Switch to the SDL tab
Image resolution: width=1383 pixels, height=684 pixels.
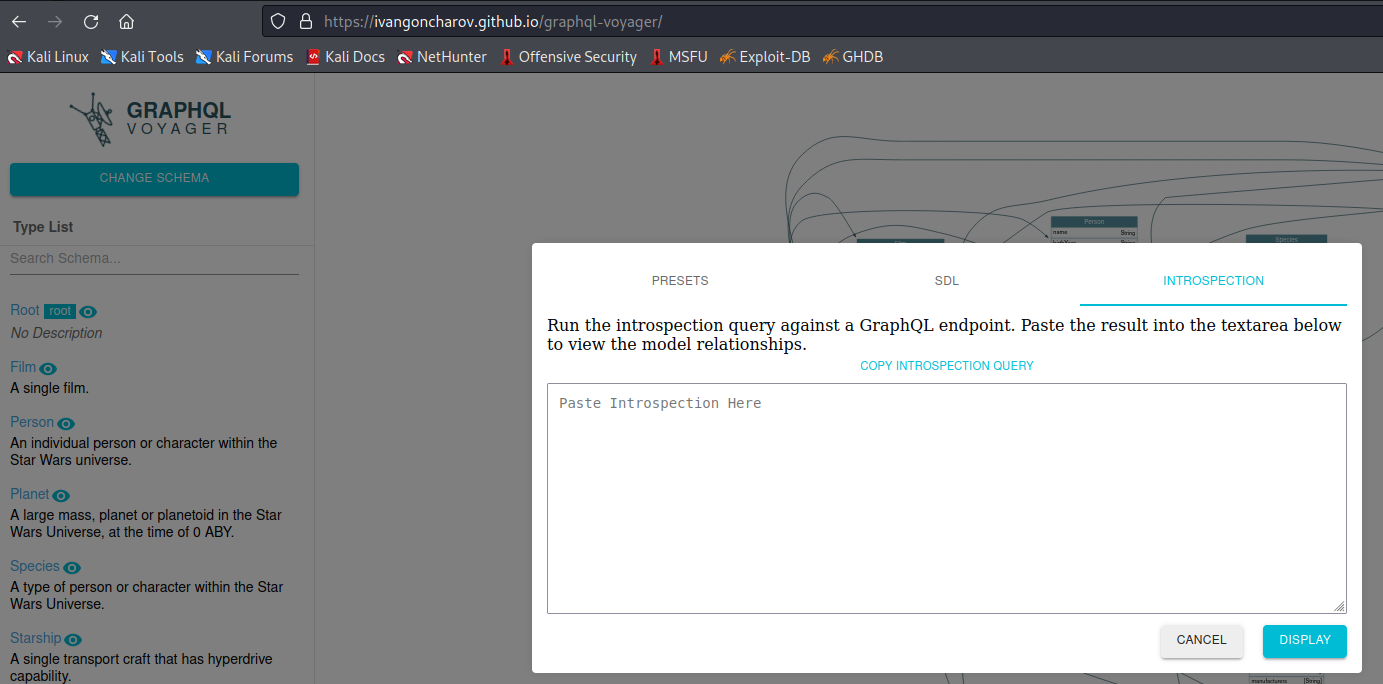coord(946,281)
